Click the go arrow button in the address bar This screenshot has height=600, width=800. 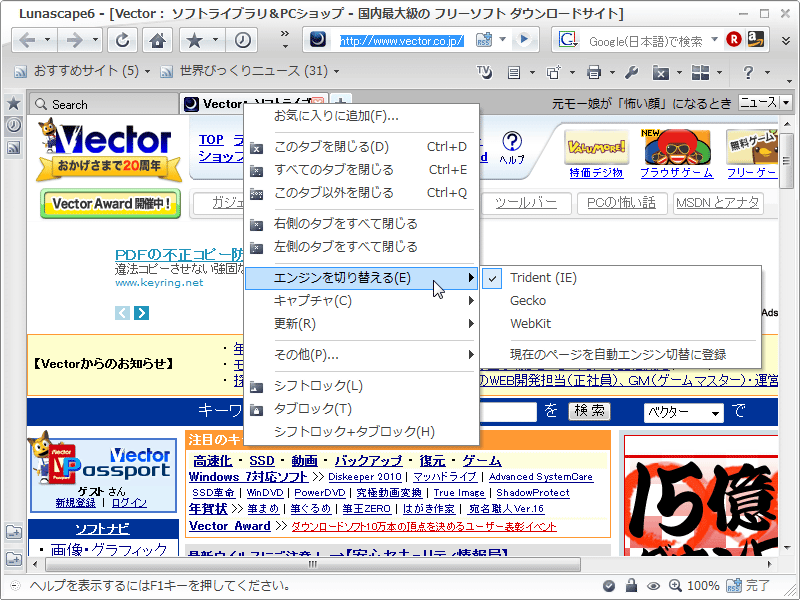tap(523, 40)
